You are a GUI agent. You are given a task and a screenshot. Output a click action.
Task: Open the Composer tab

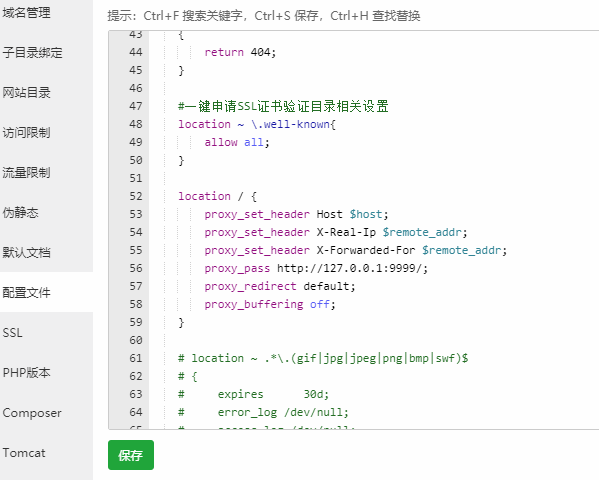click(32, 412)
